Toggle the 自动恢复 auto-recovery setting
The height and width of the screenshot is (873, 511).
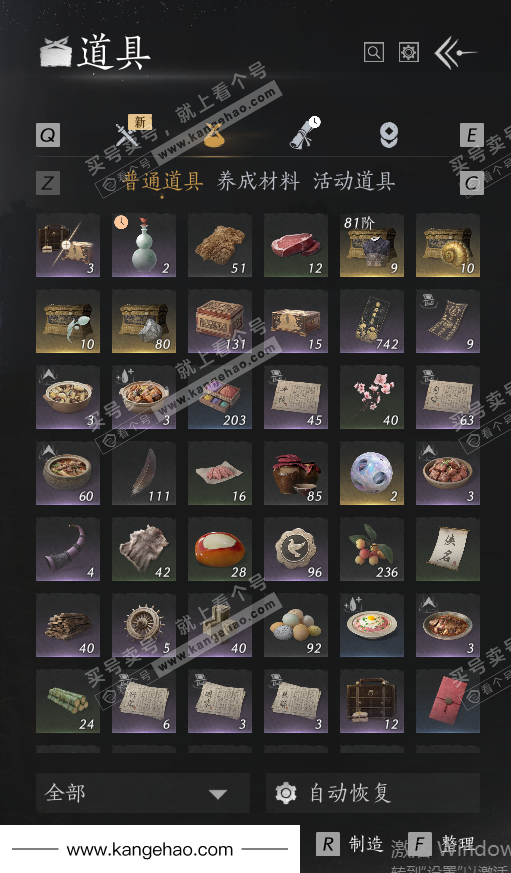(372, 793)
